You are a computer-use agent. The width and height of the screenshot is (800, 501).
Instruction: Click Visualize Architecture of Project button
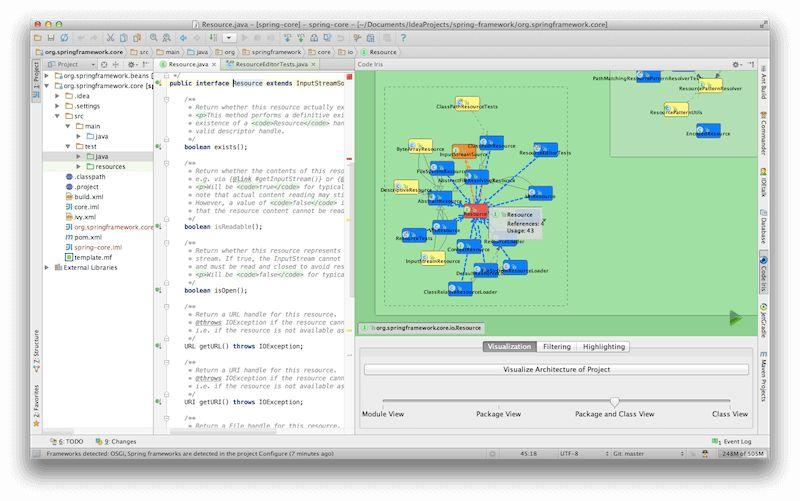[555, 369]
